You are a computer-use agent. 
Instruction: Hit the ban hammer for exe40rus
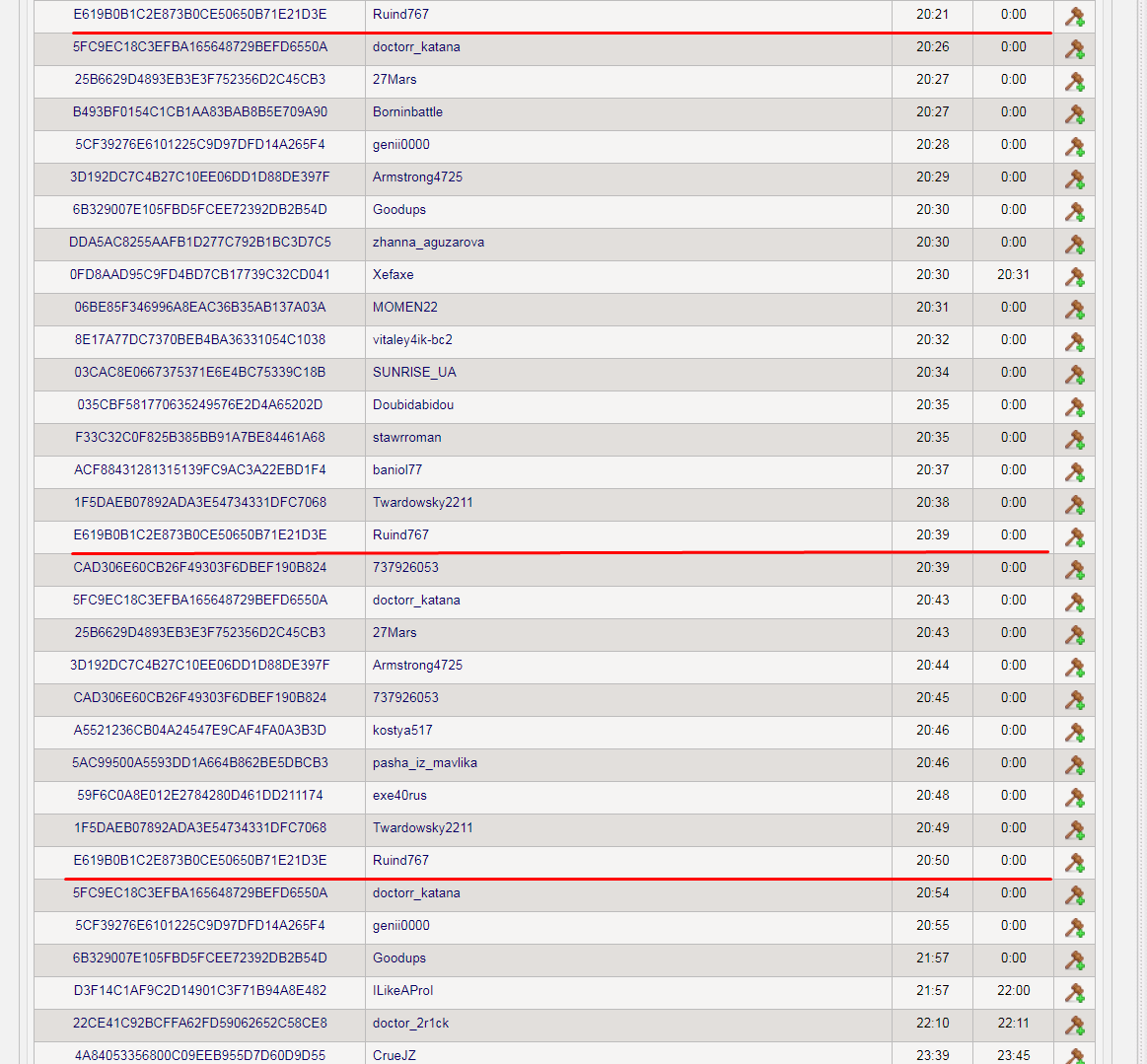pos(1074,797)
